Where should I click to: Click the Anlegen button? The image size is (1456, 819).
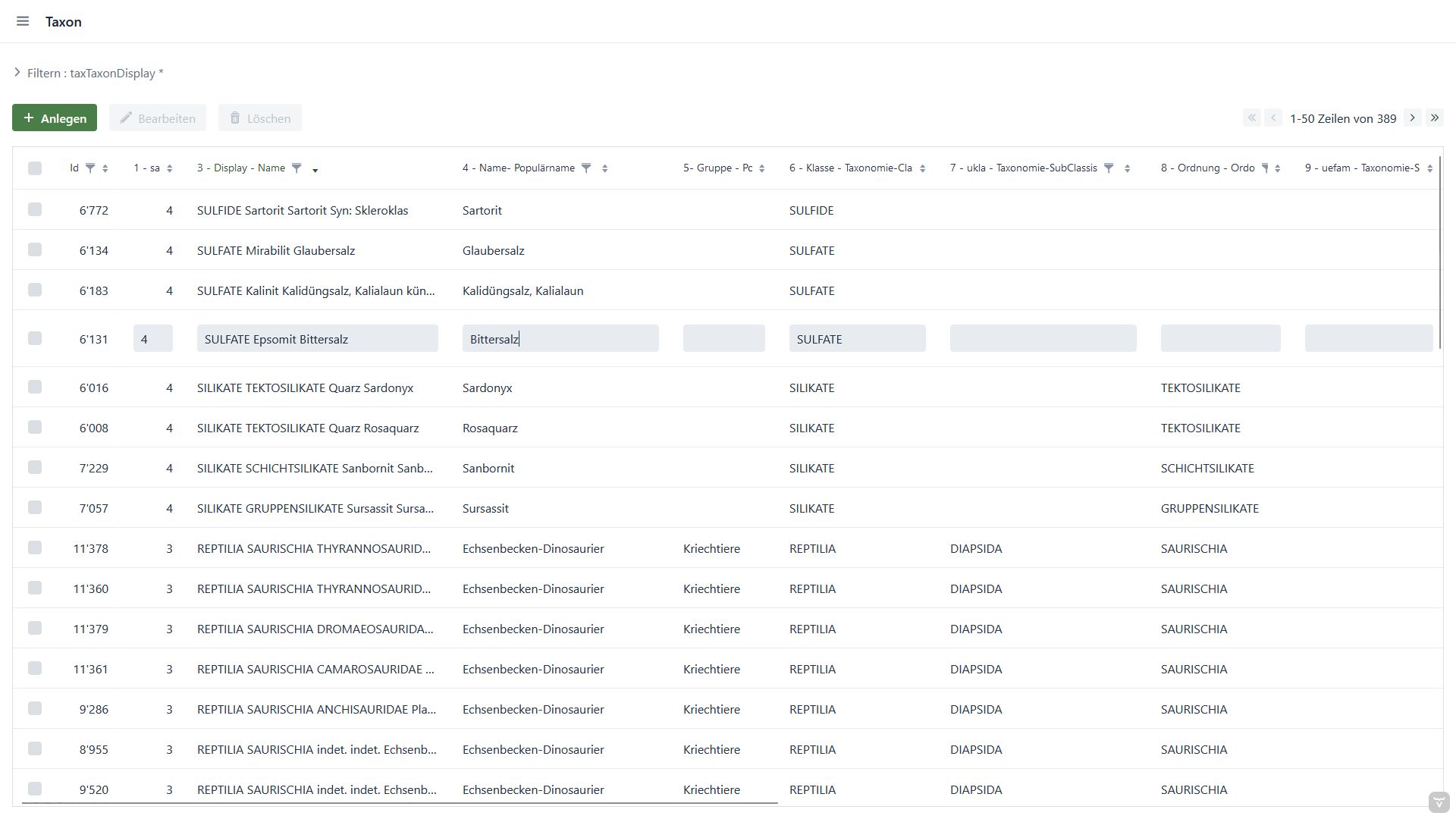55,118
